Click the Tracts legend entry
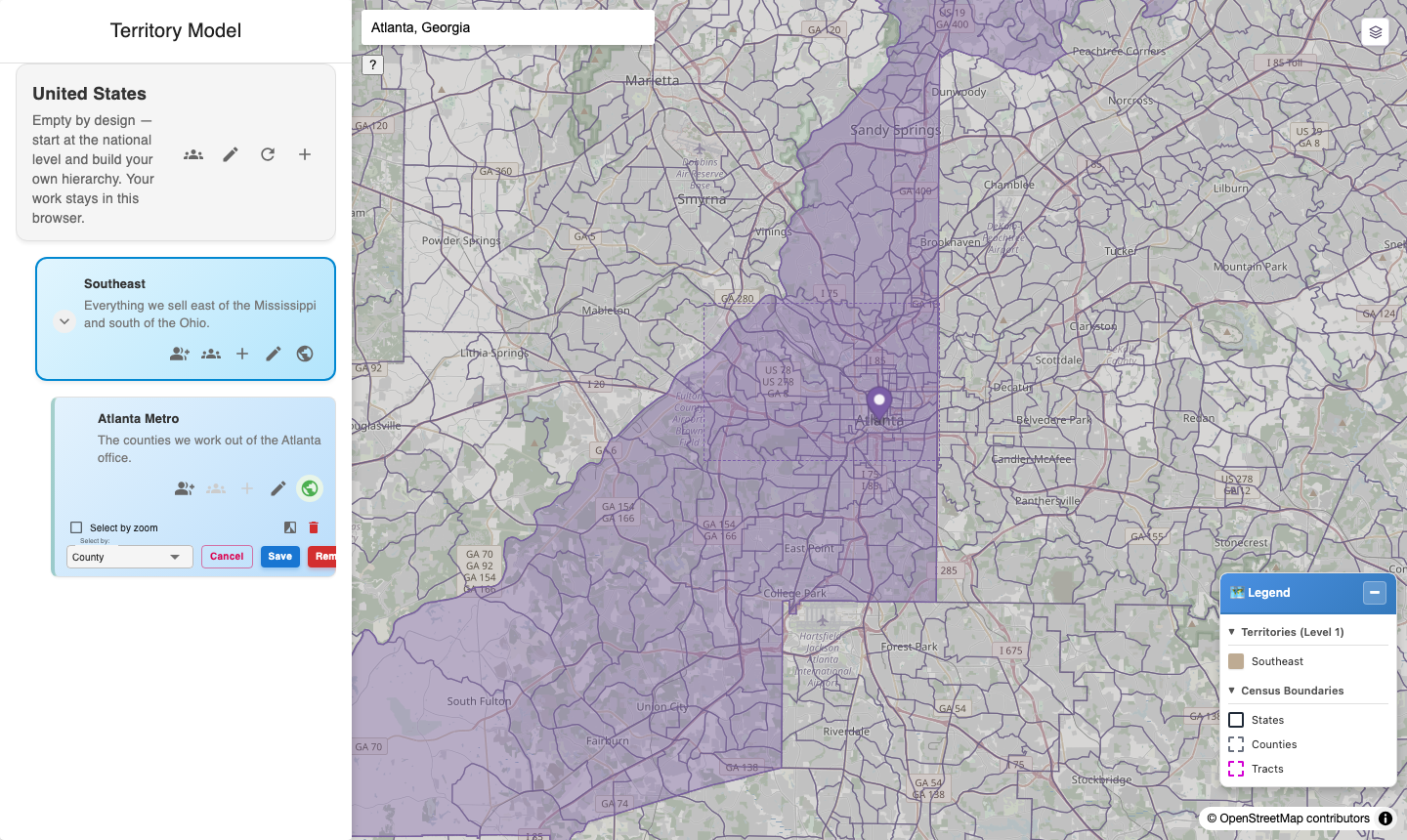 click(x=1267, y=769)
